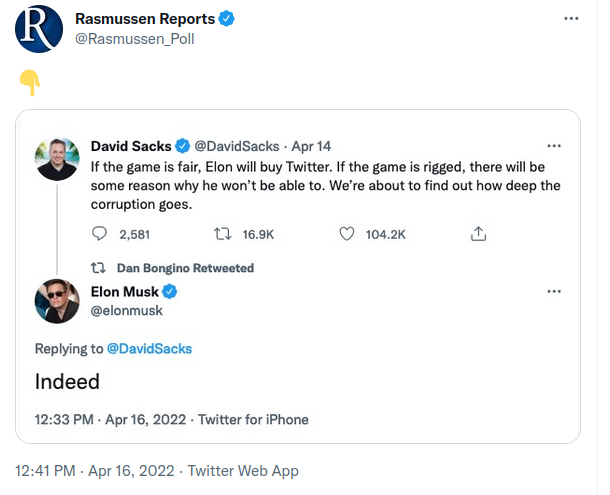610x495 pixels.
Task: Open David Sacks tweet more options menu
Action: pos(554,146)
